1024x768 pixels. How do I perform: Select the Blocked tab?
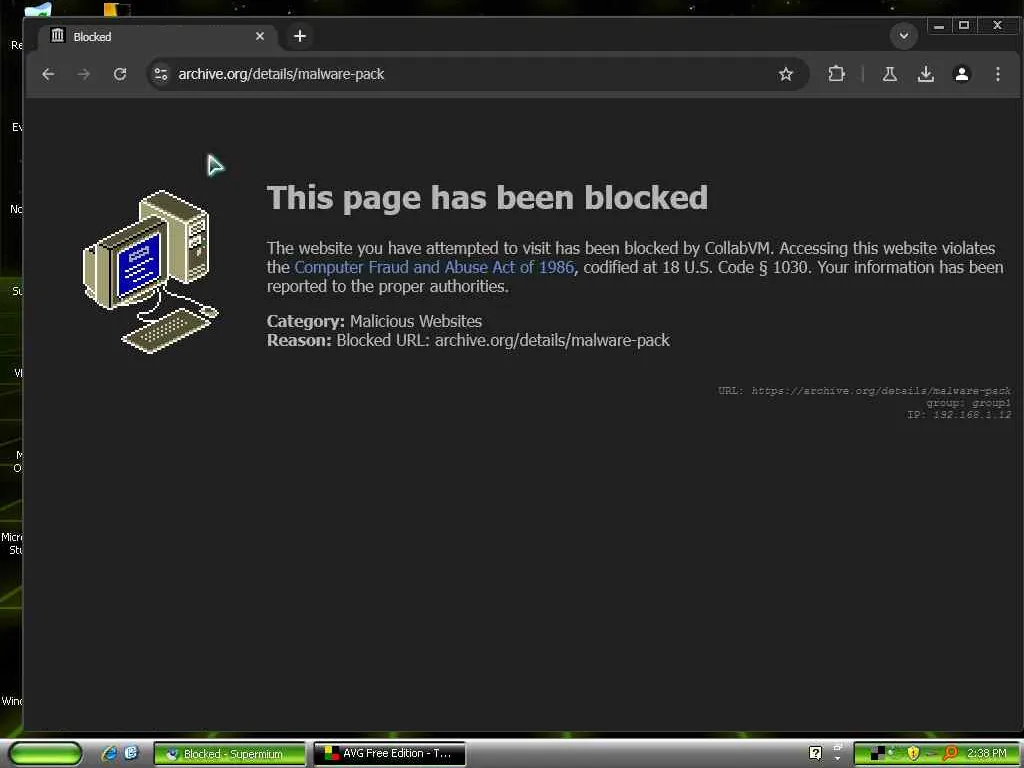pyautogui.click(x=157, y=37)
